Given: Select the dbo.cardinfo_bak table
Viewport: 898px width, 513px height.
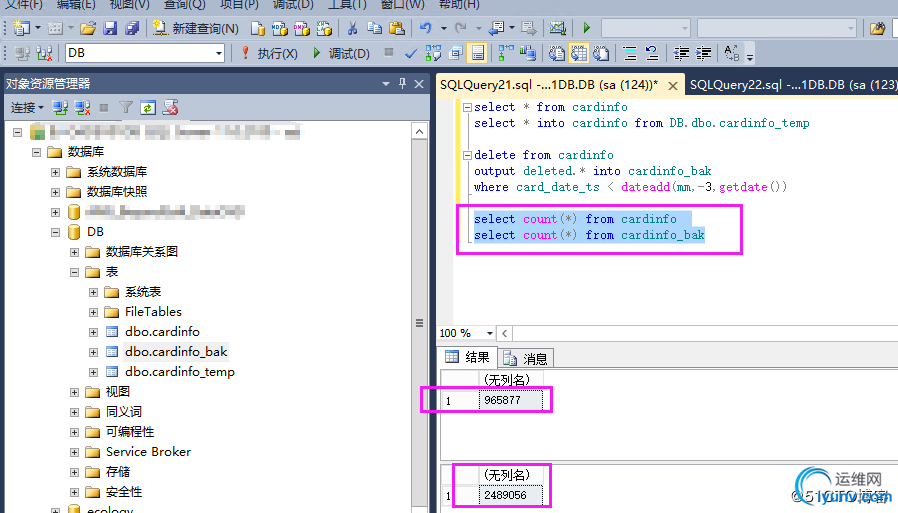Looking at the screenshot, I should point(176,352).
